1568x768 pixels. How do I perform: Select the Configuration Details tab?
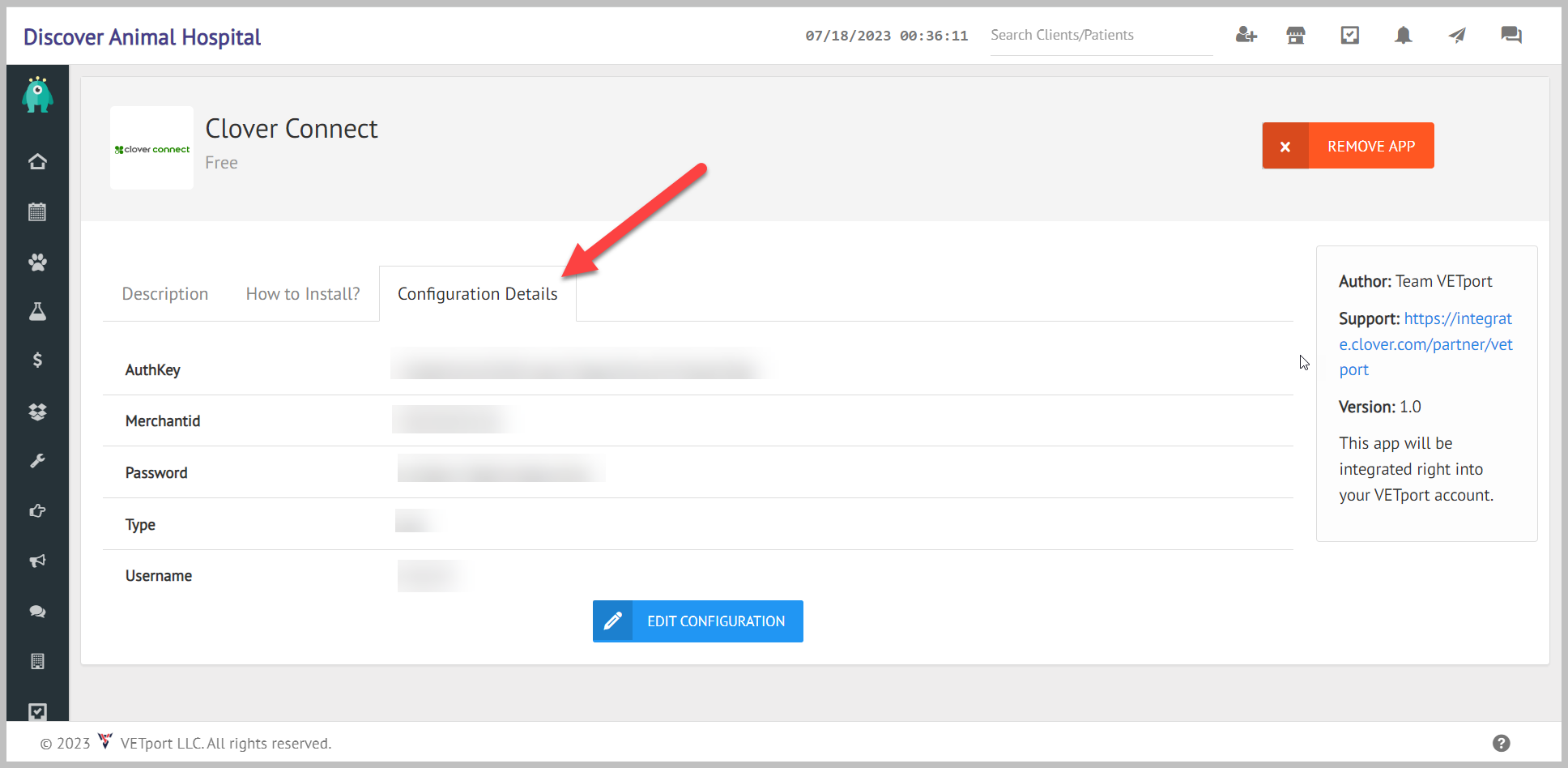click(x=478, y=294)
